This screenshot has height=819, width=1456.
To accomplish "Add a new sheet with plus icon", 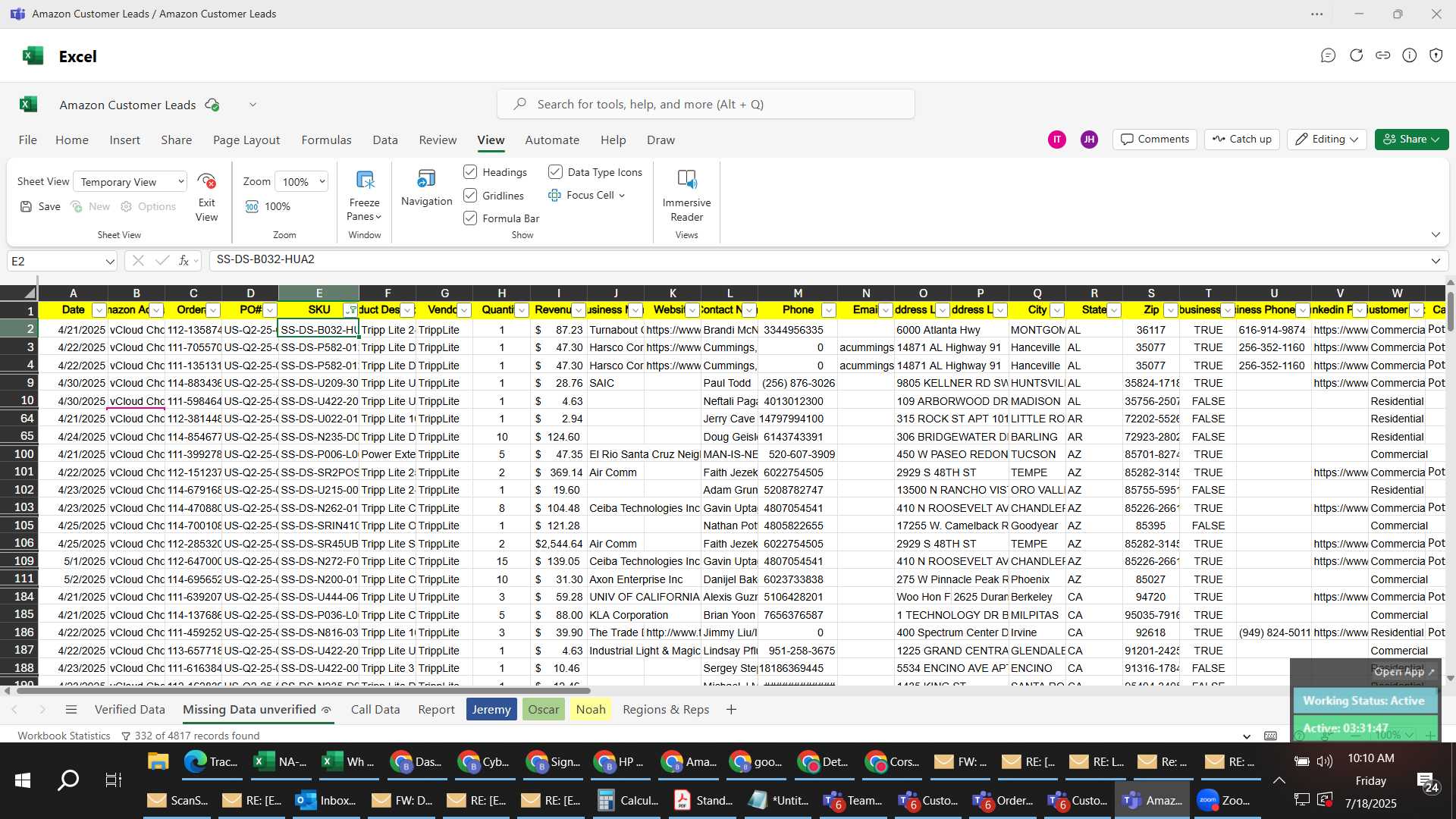I will (x=731, y=710).
